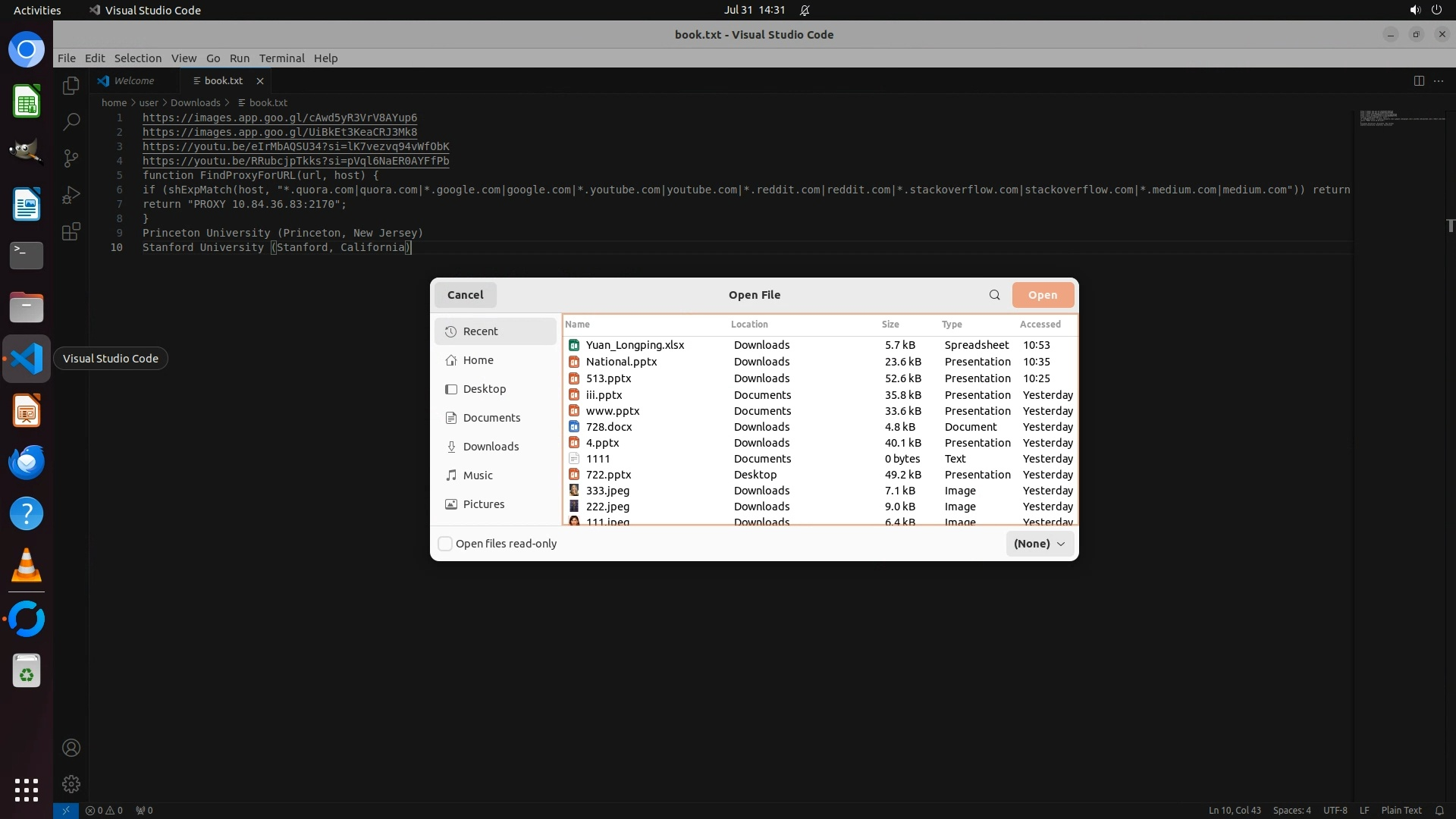Enable Open files read-only checkbox
This screenshot has width=1456, height=819.
pyautogui.click(x=446, y=544)
